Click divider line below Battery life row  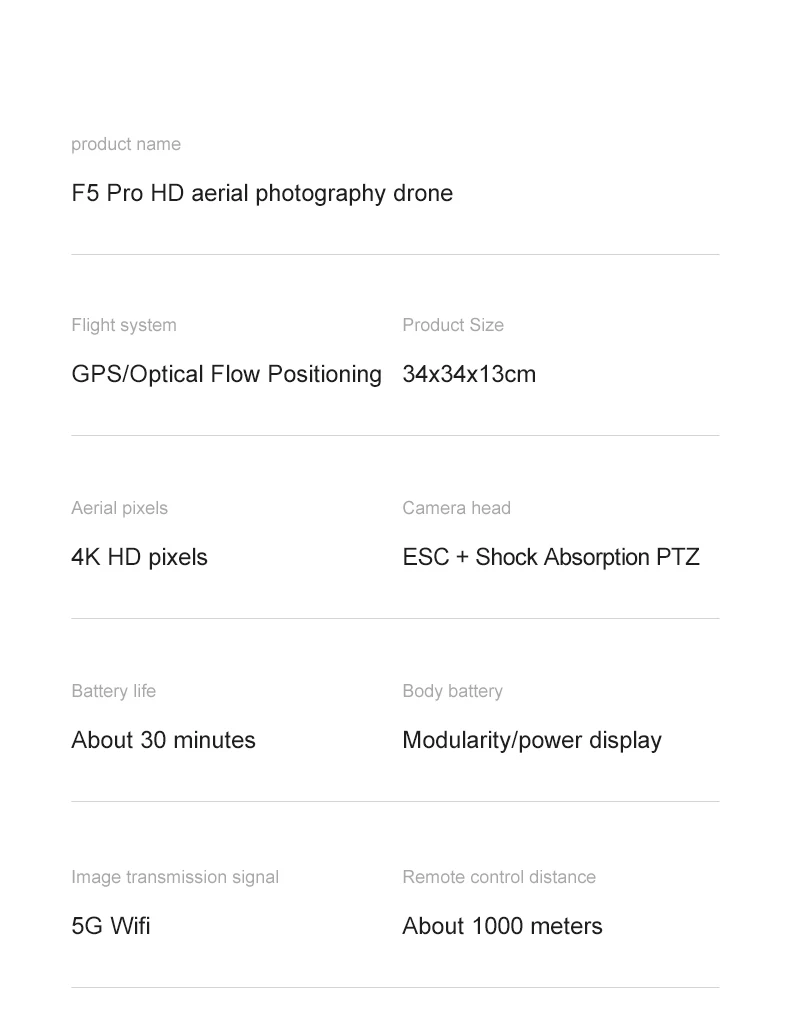395,802
